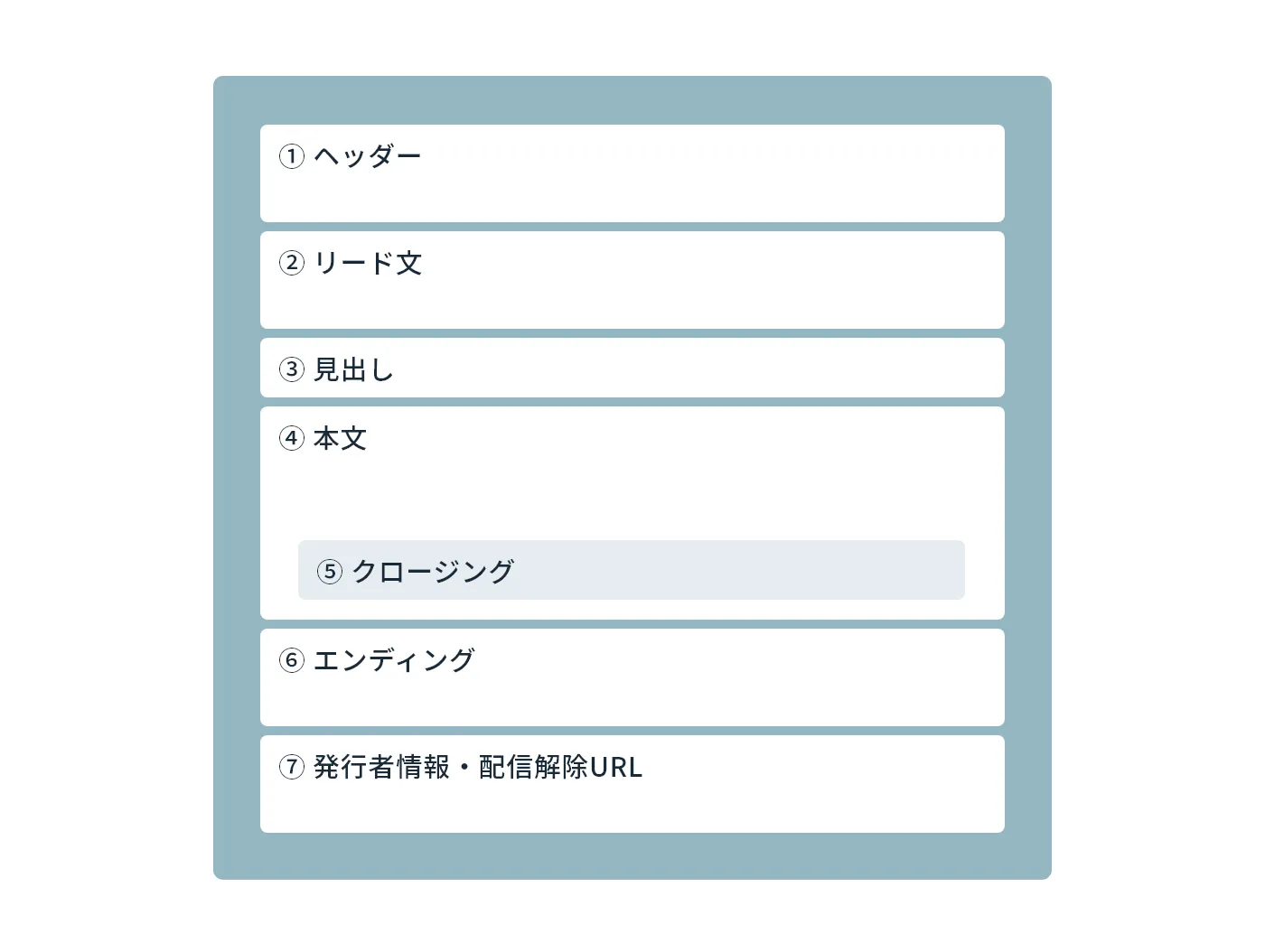
Task: Click the circled number 3 icon
Action: [291, 369]
